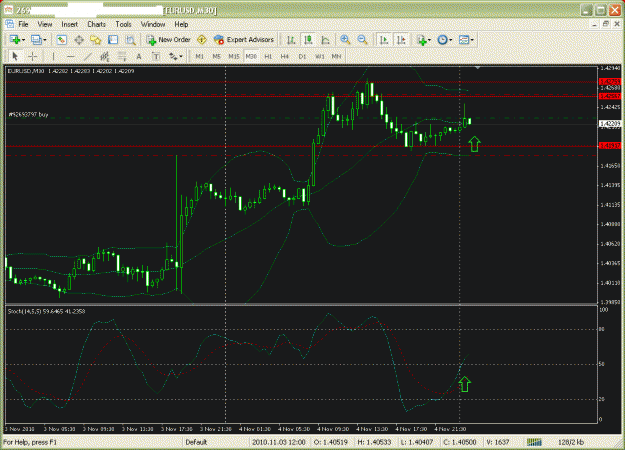Switch to bar chart display icon

(x=291, y=40)
